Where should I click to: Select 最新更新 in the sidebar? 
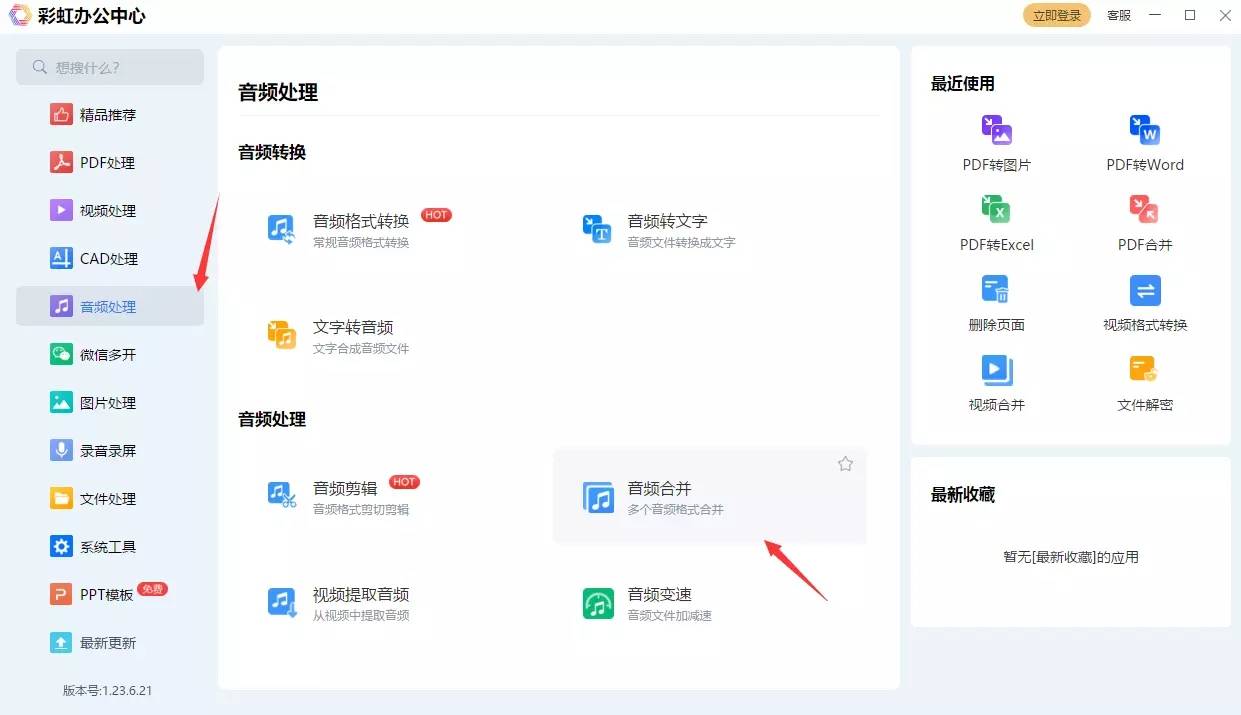[x=110, y=642]
